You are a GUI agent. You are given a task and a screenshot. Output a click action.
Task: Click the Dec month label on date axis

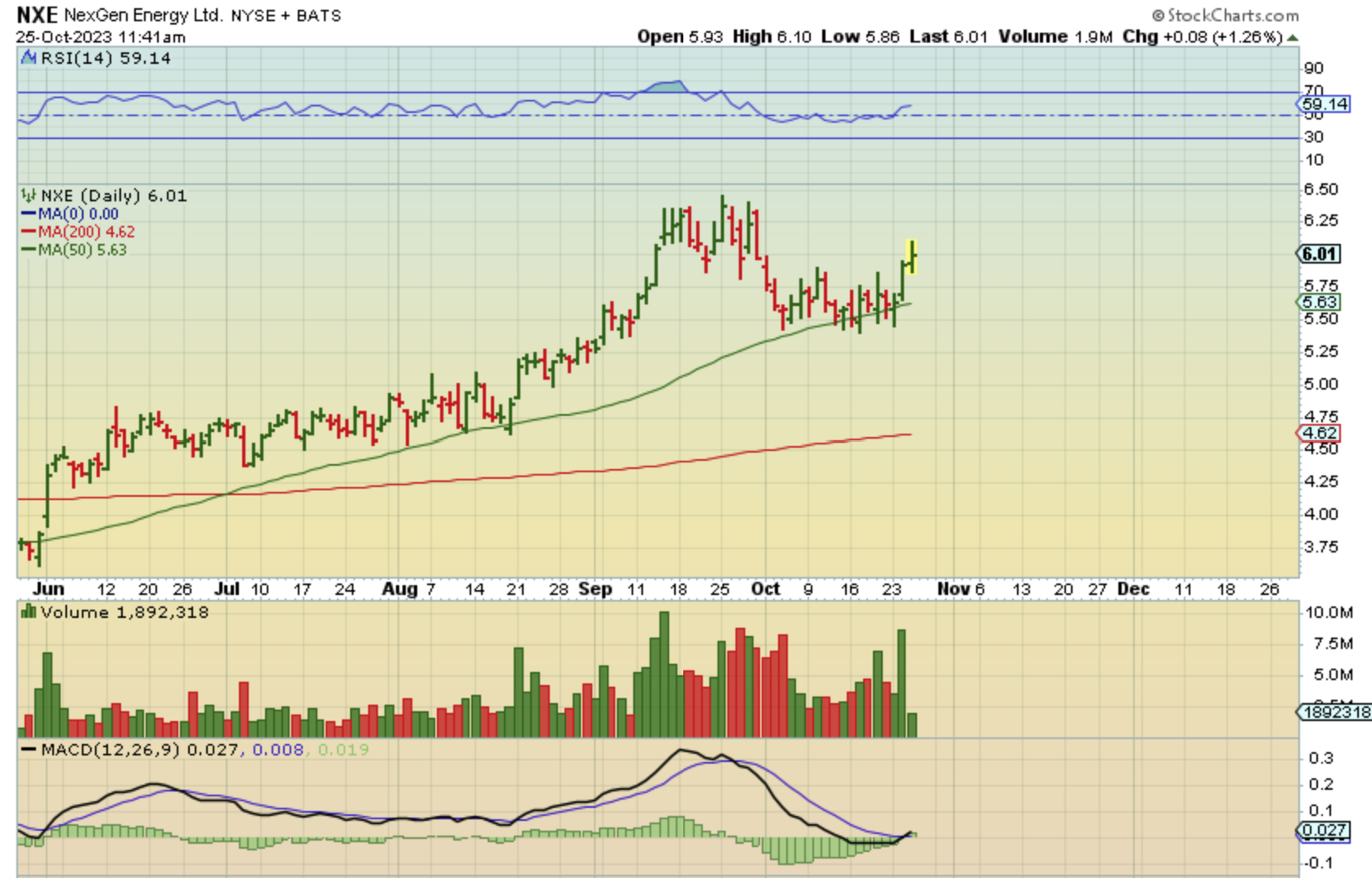click(1134, 589)
